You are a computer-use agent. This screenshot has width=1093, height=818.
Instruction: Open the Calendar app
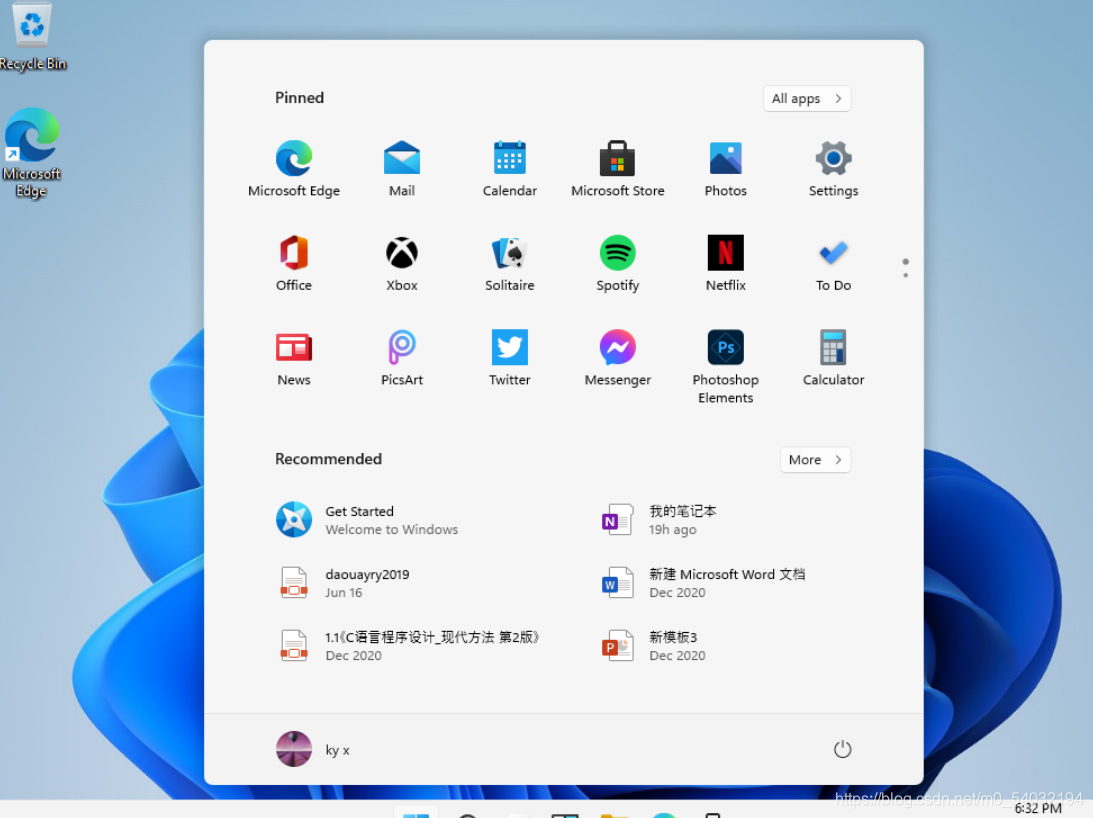[x=510, y=168]
